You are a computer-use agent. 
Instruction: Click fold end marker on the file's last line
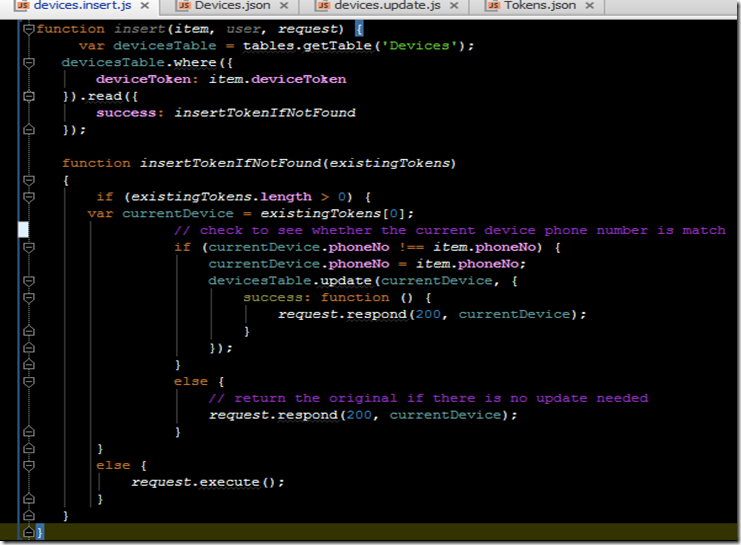coord(29,533)
